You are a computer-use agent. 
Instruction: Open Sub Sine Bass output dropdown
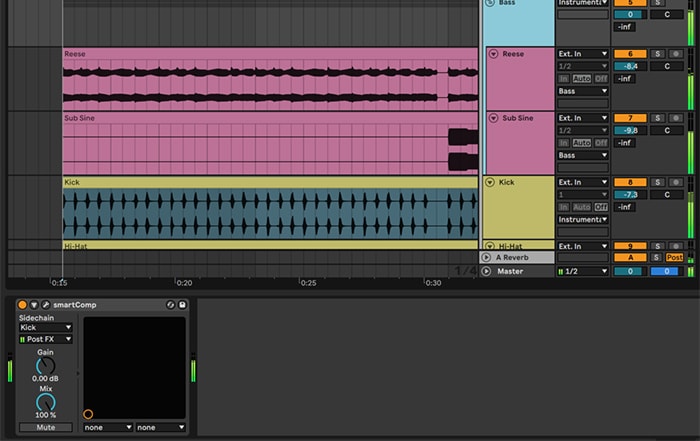[x=583, y=156]
